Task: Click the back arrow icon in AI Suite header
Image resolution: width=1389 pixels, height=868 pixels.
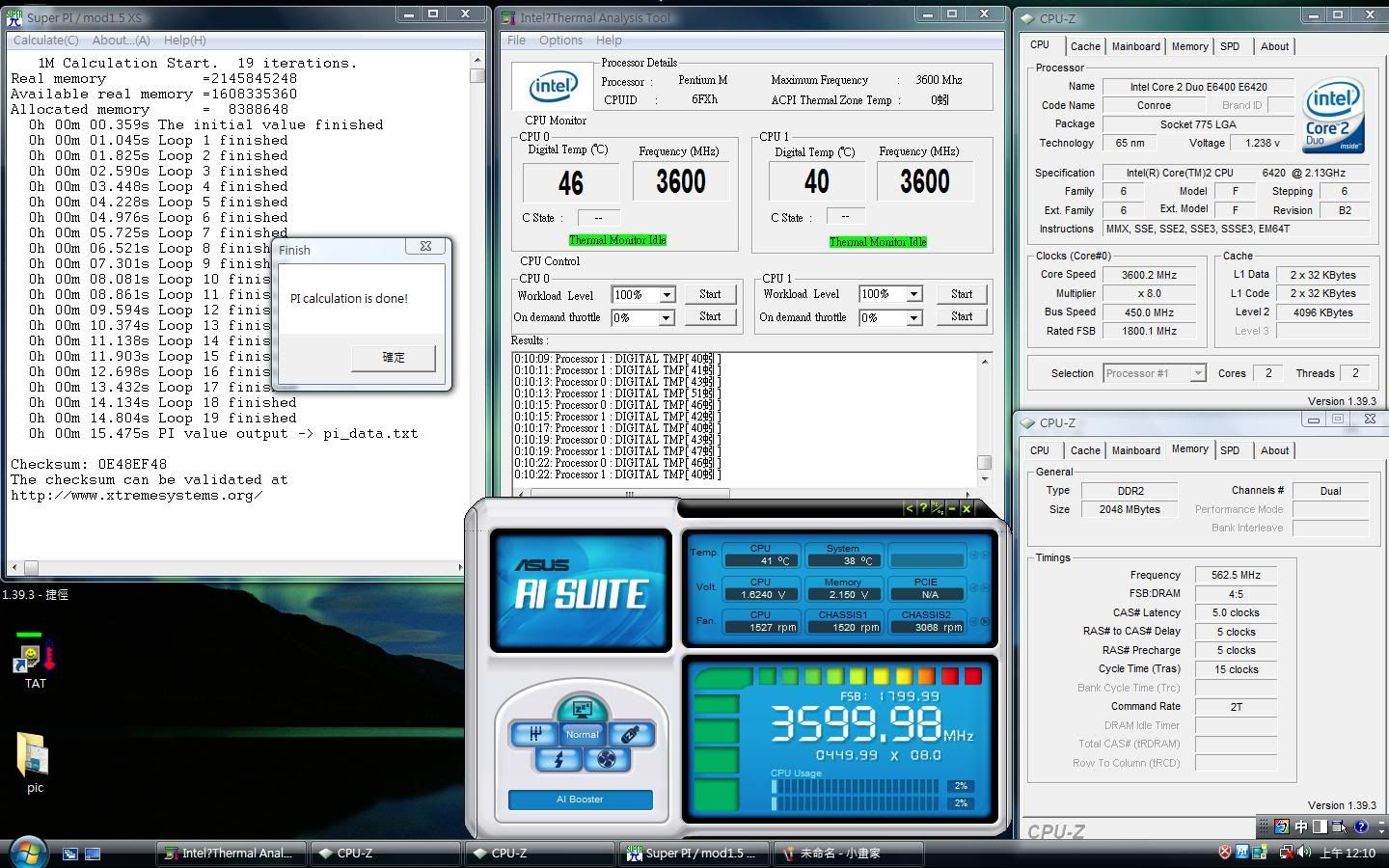Action: coord(909,507)
